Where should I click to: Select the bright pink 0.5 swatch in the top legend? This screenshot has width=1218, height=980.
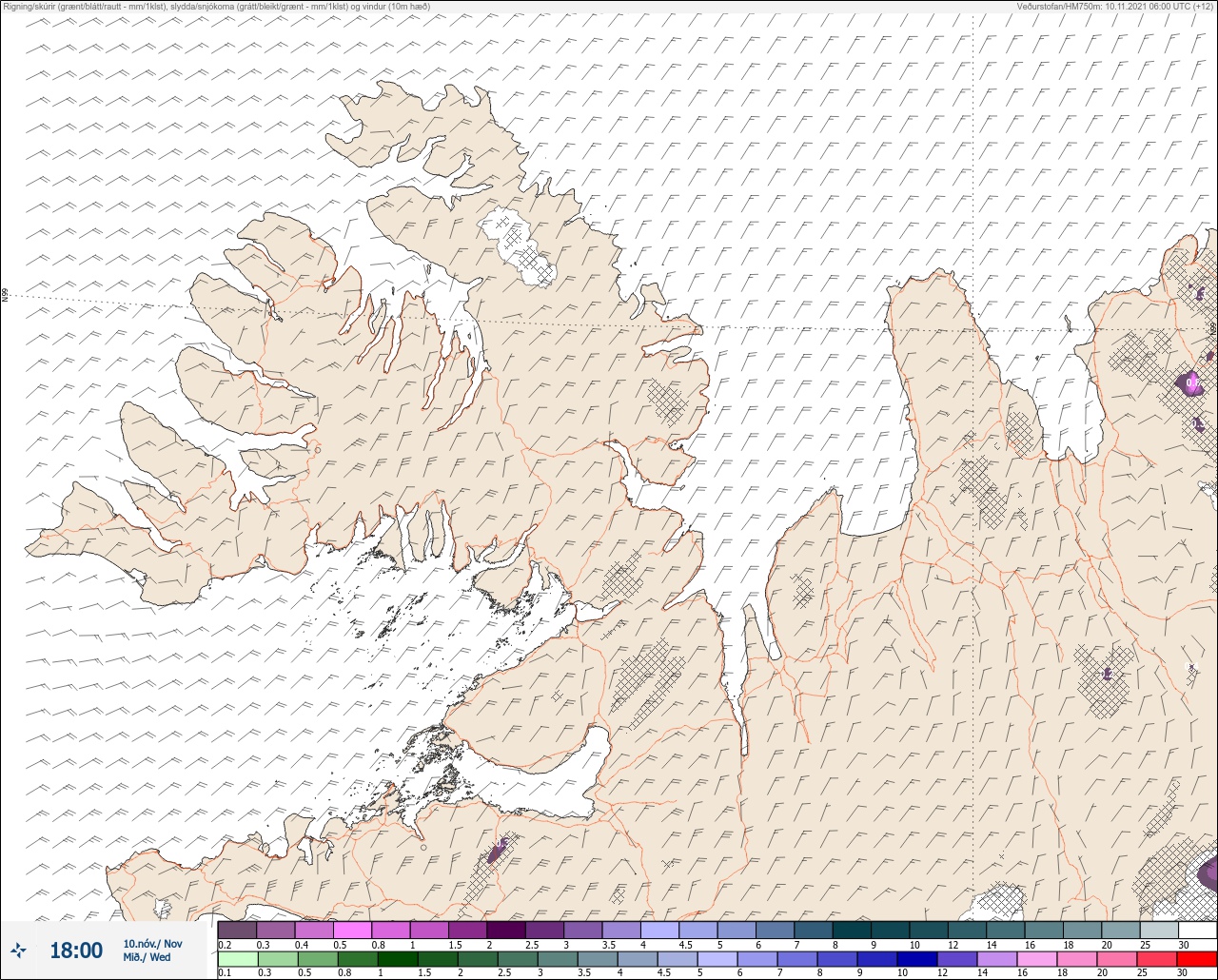[x=352, y=930]
